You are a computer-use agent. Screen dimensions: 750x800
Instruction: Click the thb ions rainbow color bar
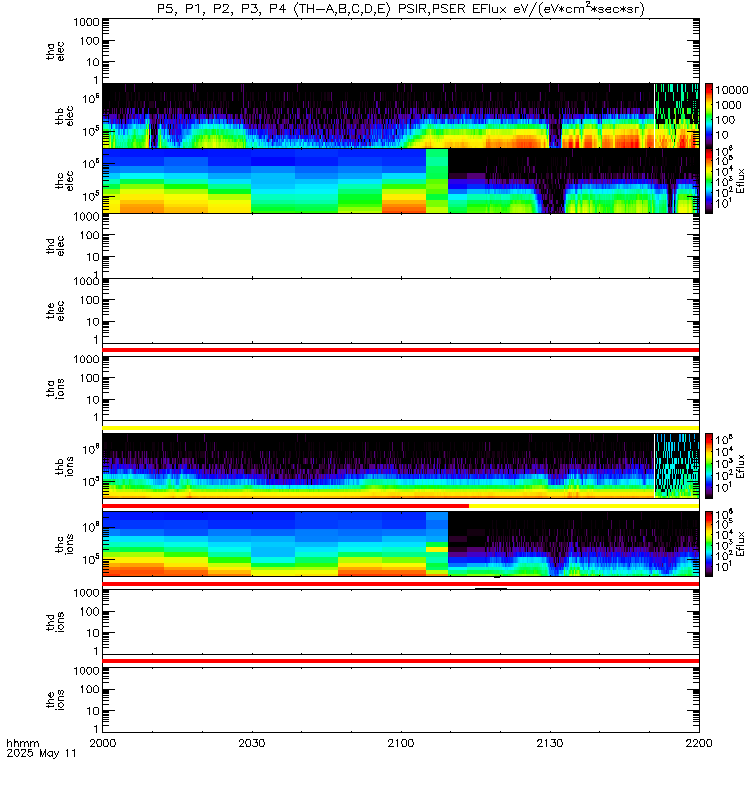click(x=709, y=466)
